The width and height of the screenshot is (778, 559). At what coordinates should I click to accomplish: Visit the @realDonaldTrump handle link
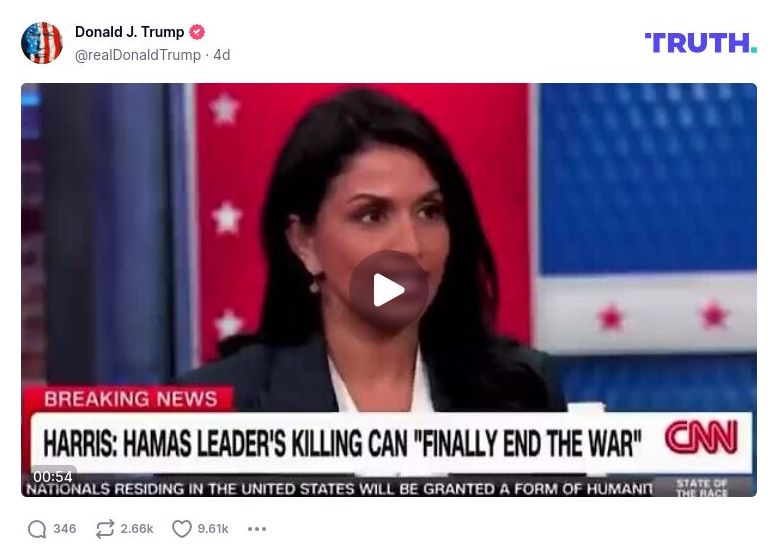pos(138,55)
